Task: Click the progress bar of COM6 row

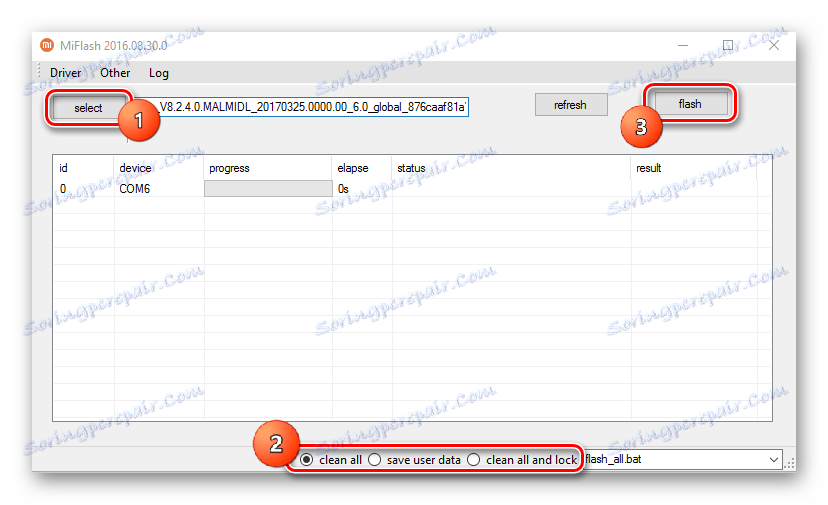Action: click(x=268, y=189)
